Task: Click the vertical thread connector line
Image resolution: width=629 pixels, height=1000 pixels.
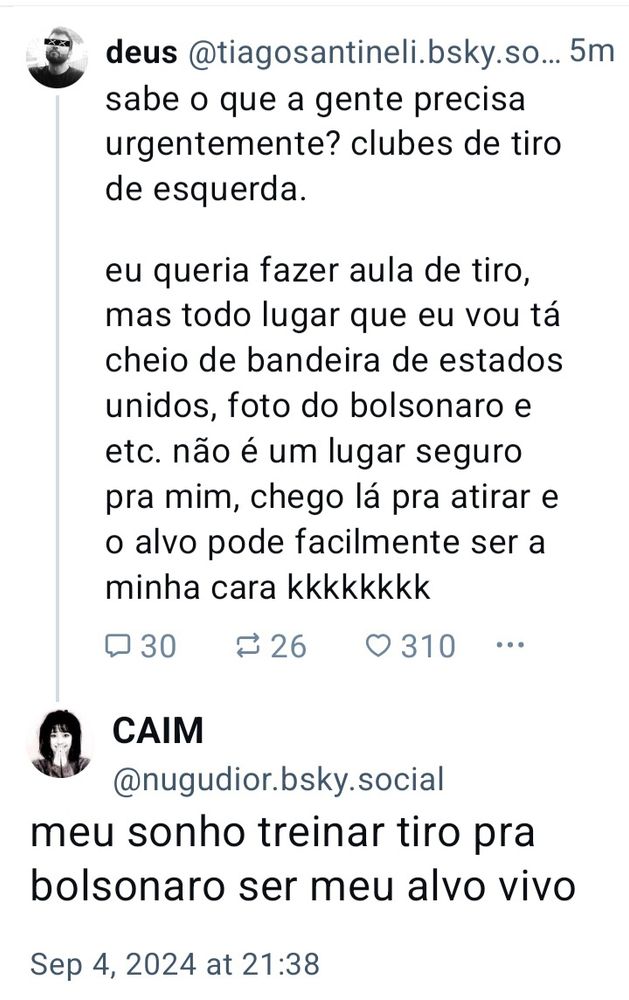Action: (57, 397)
